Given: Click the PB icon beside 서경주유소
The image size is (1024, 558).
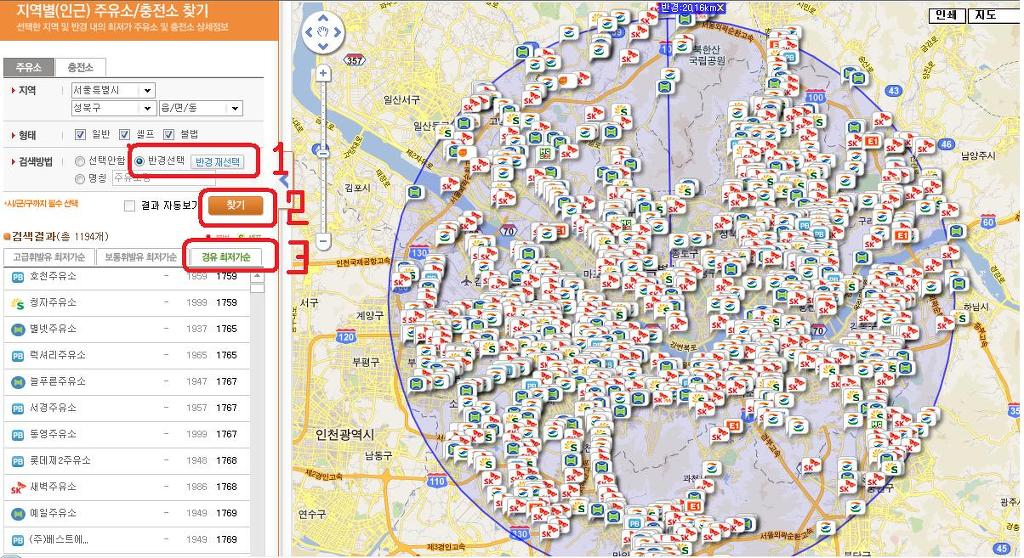Looking at the screenshot, I should (x=18, y=408).
